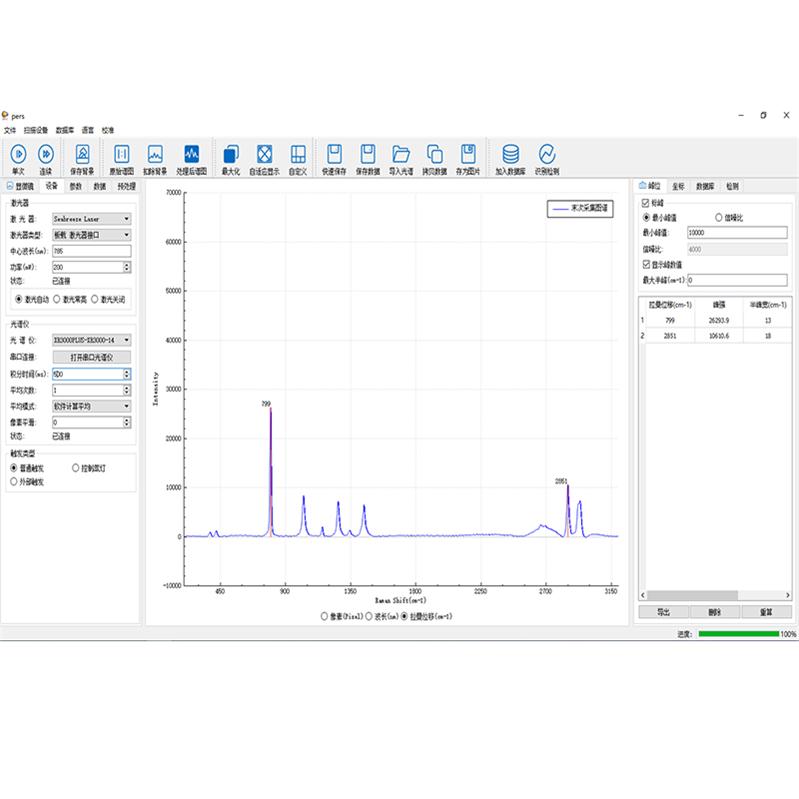
Task: Select the laser always-on (激光常亮) radio button
Action: (59, 299)
